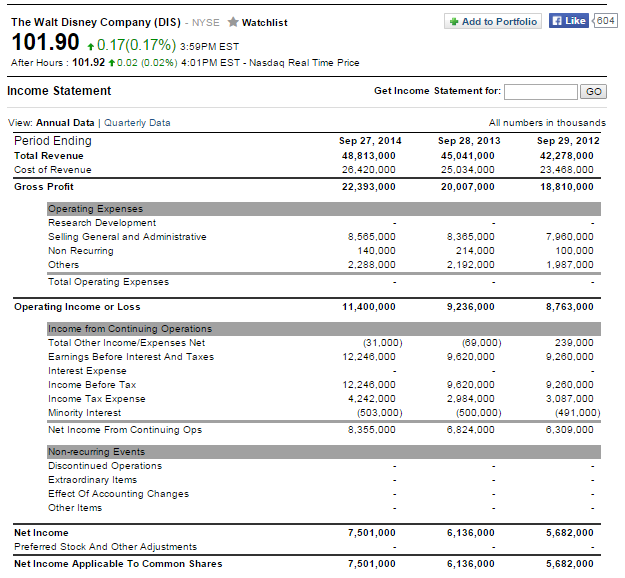Click the Extraordinary Items label

pyautogui.click(x=92, y=480)
